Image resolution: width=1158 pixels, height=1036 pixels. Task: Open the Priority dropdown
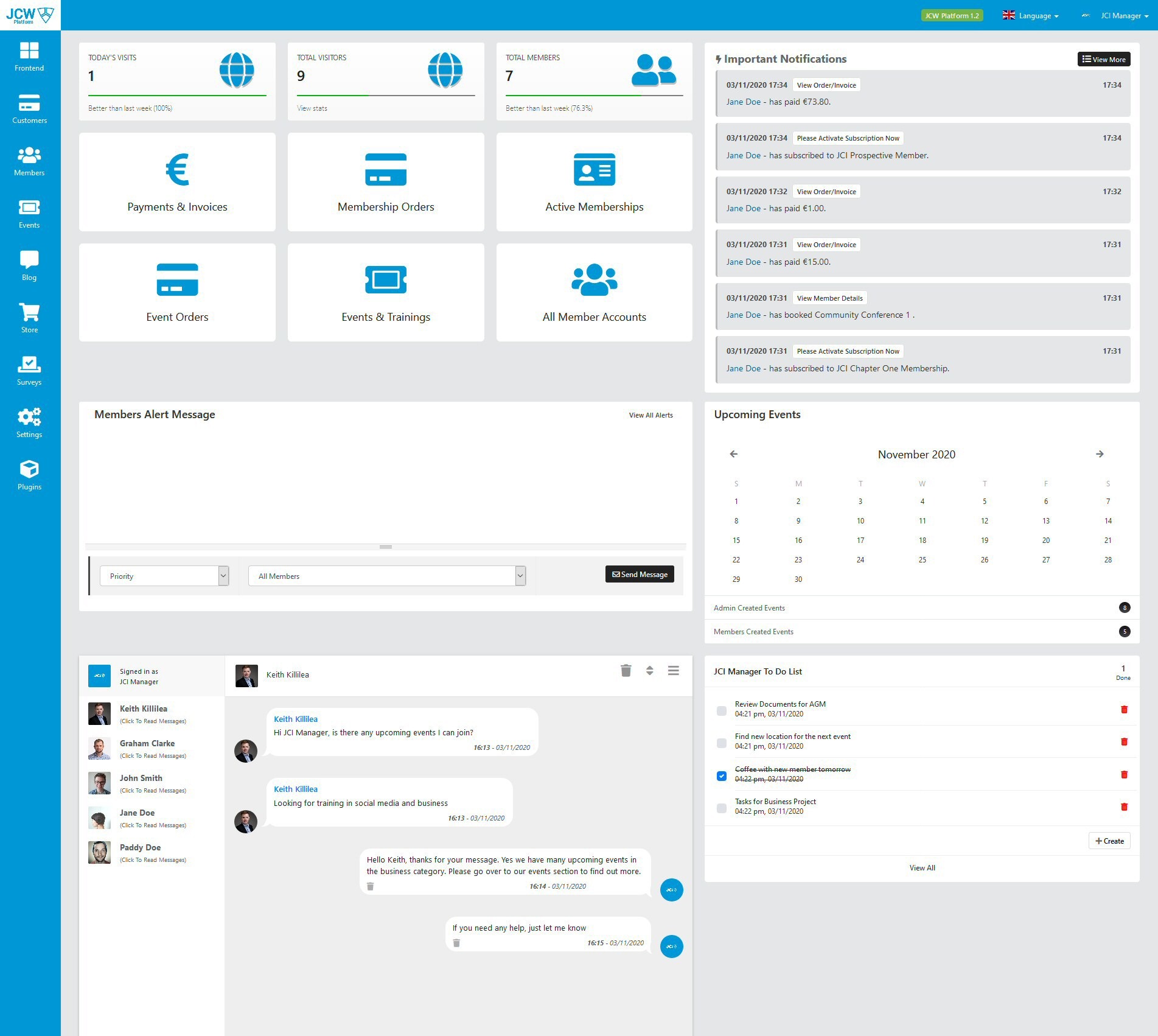[164, 576]
